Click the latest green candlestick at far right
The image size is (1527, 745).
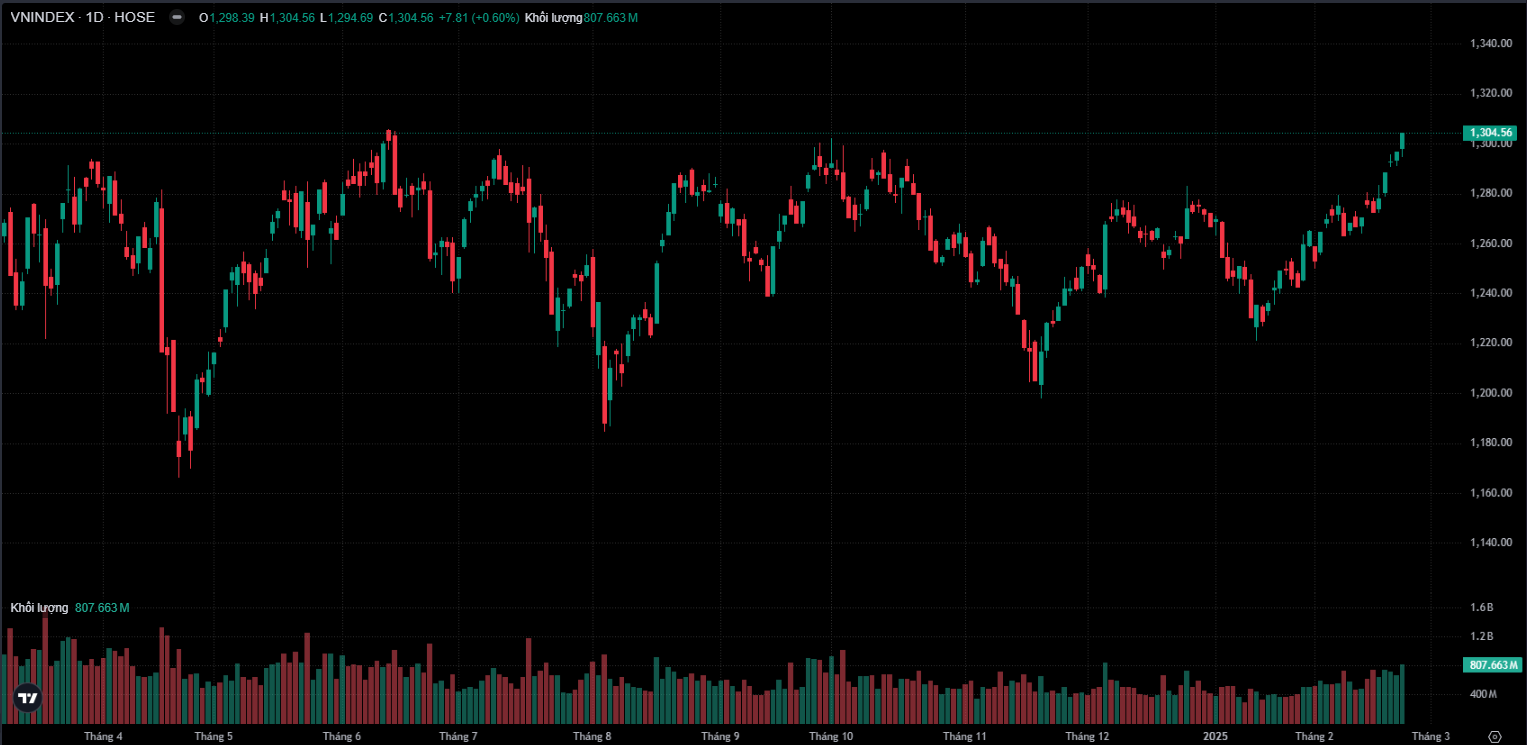(1403, 140)
